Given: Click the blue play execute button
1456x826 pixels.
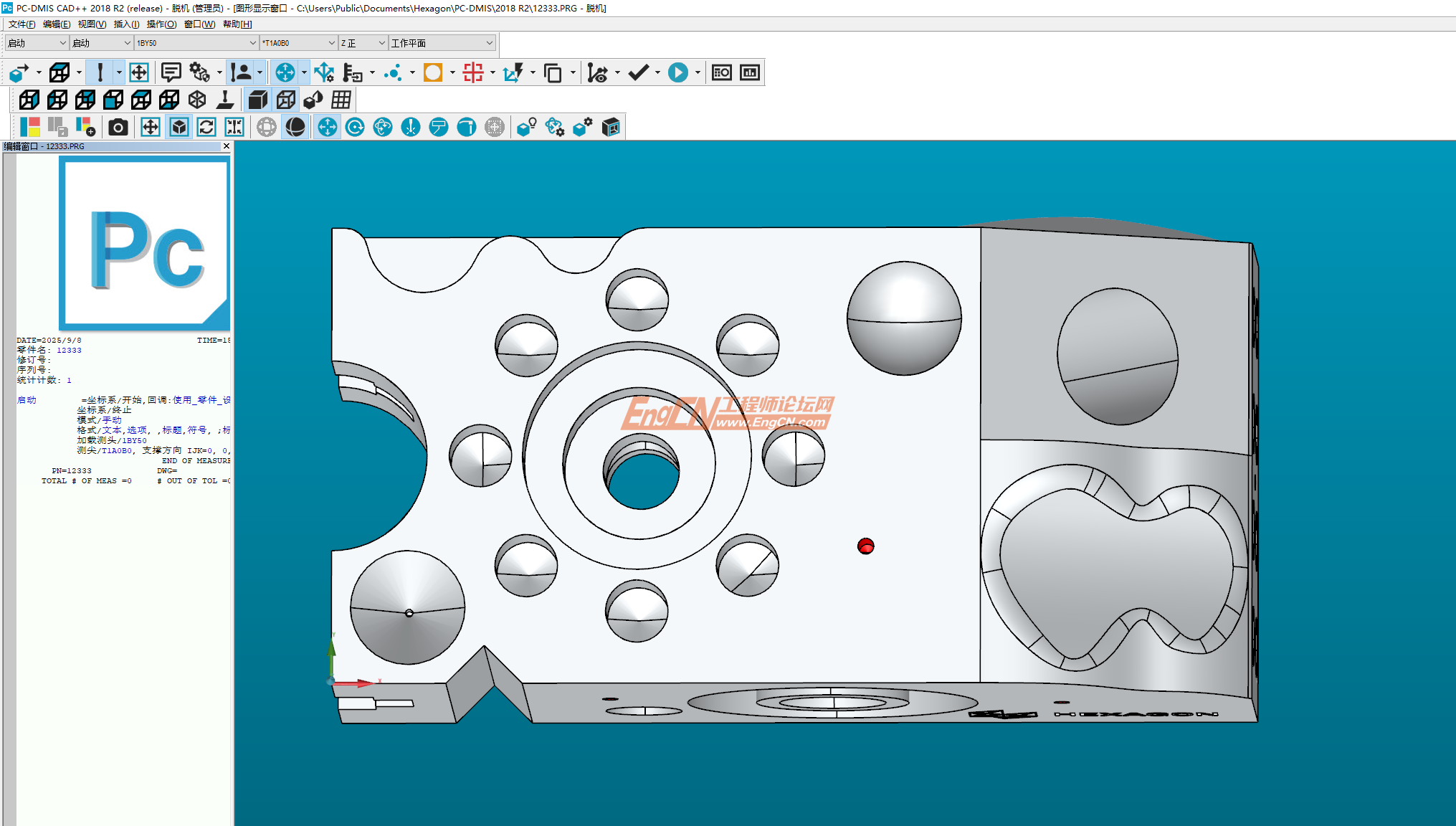Looking at the screenshot, I should (677, 72).
